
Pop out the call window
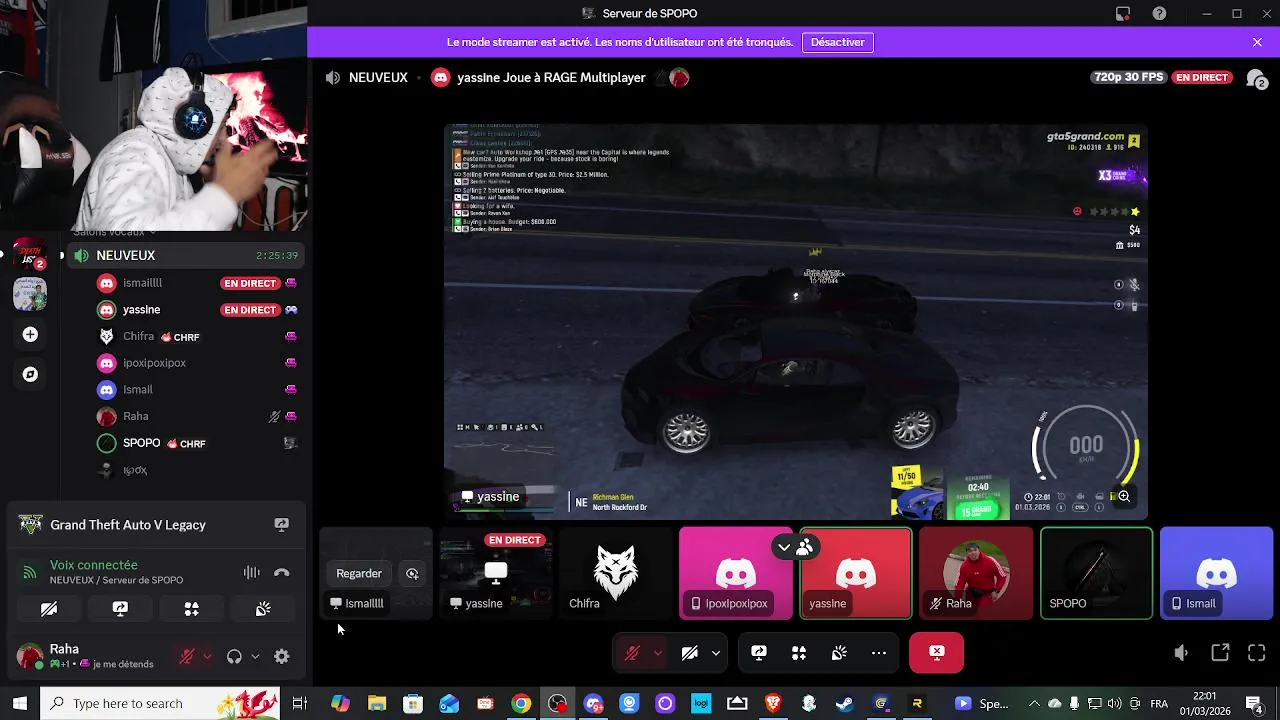point(1220,653)
